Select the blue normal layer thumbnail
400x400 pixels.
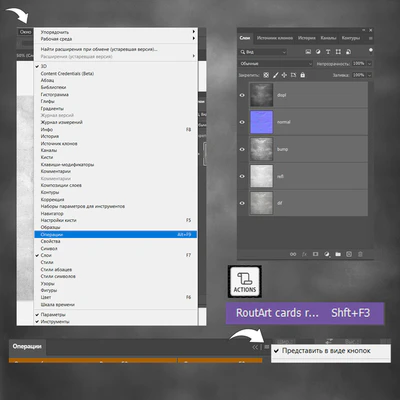pos(261,122)
